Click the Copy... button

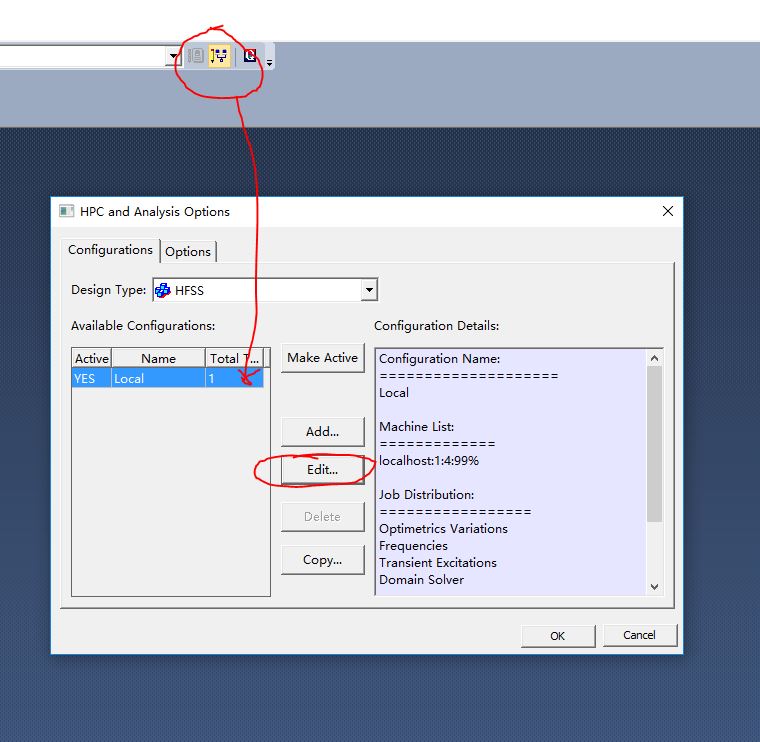[322, 560]
